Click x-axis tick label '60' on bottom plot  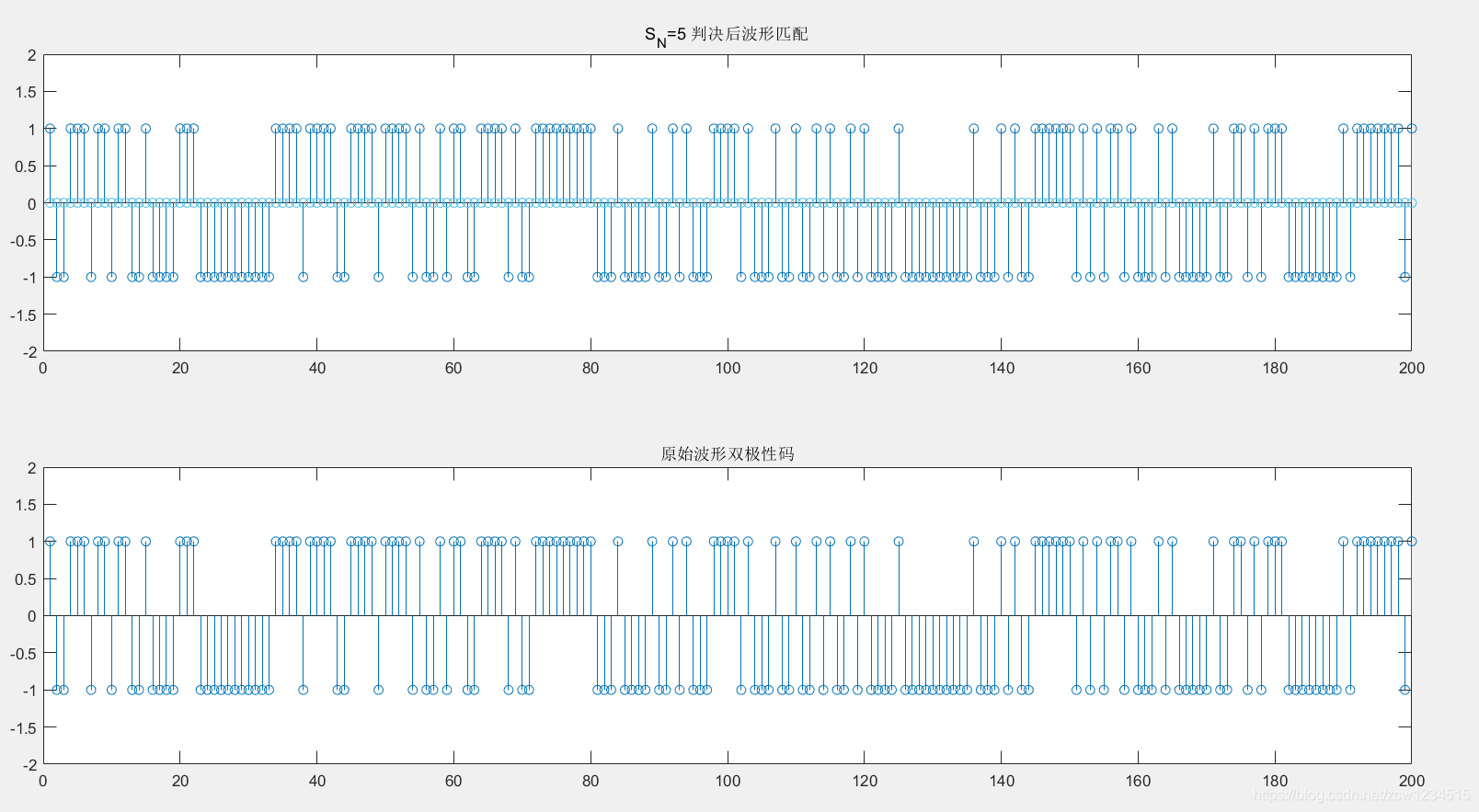click(453, 781)
